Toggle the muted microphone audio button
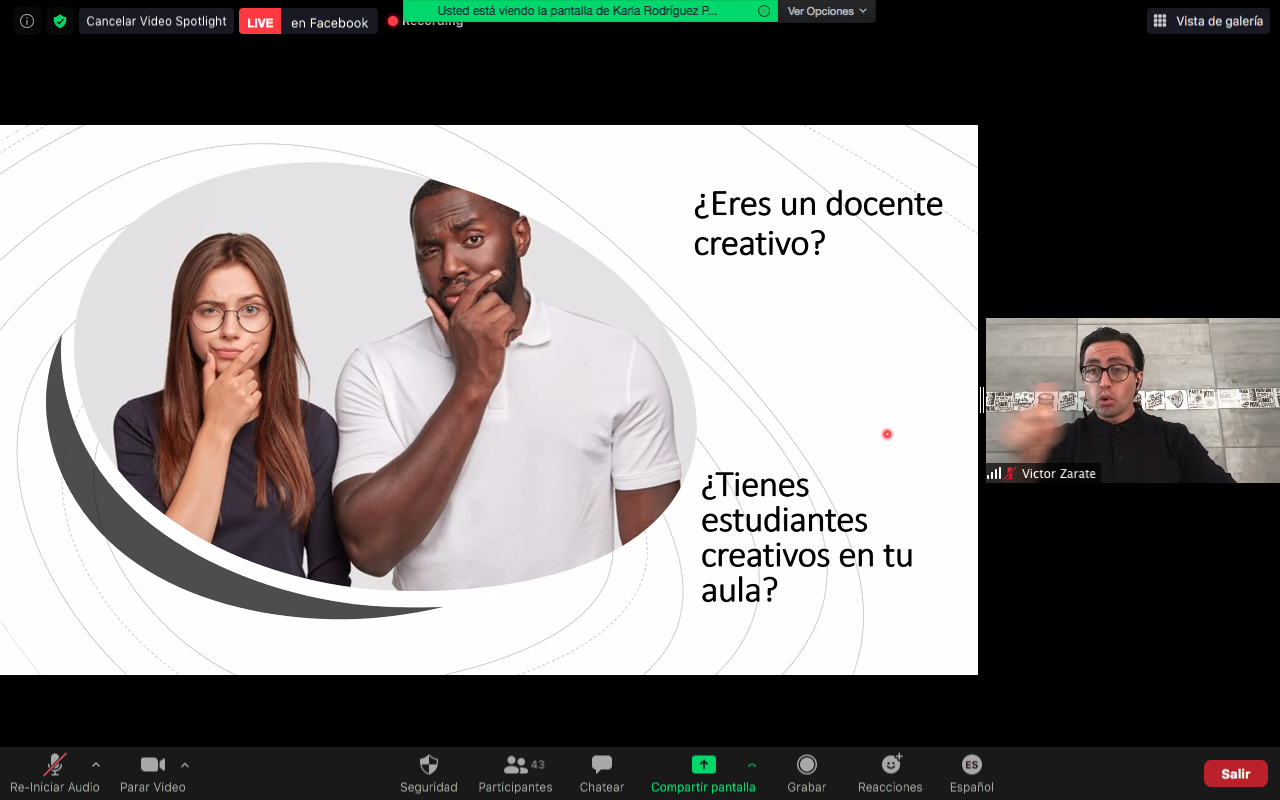The width and height of the screenshot is (1280, 800). click(55, 766)
